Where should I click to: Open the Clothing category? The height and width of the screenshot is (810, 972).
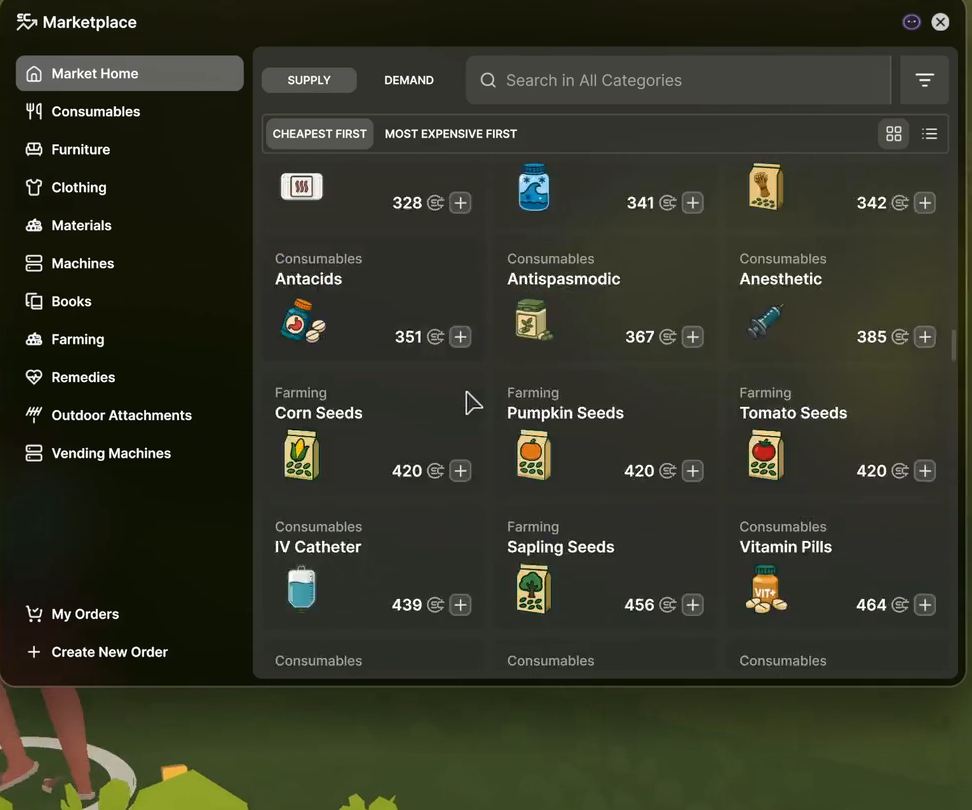click(x=130, y=187)
